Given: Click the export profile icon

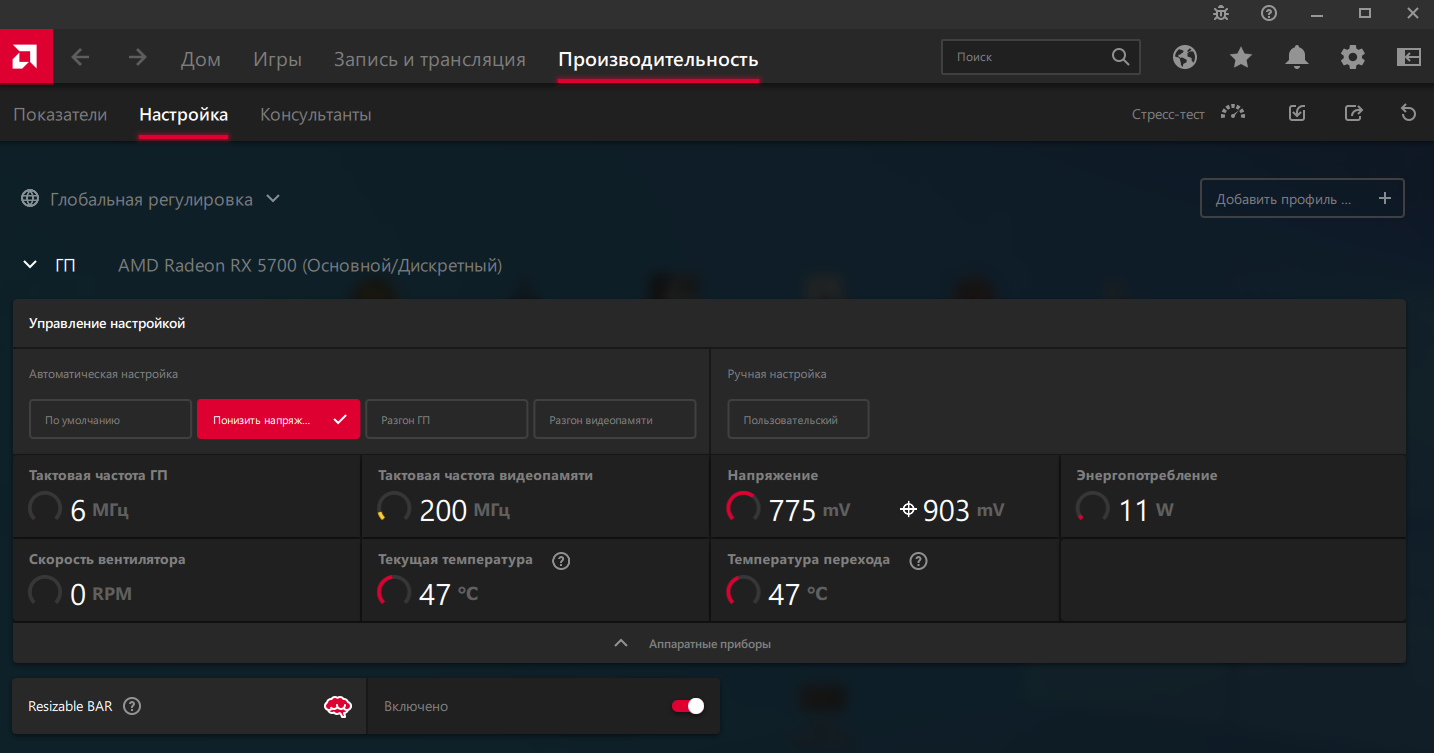Looking at the screenshot, I should (1353, 113).
